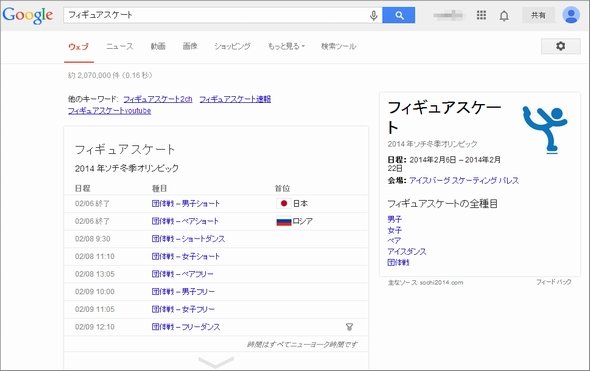Open the settings gear button
This screenshot has height=371, width=590.
561,46
